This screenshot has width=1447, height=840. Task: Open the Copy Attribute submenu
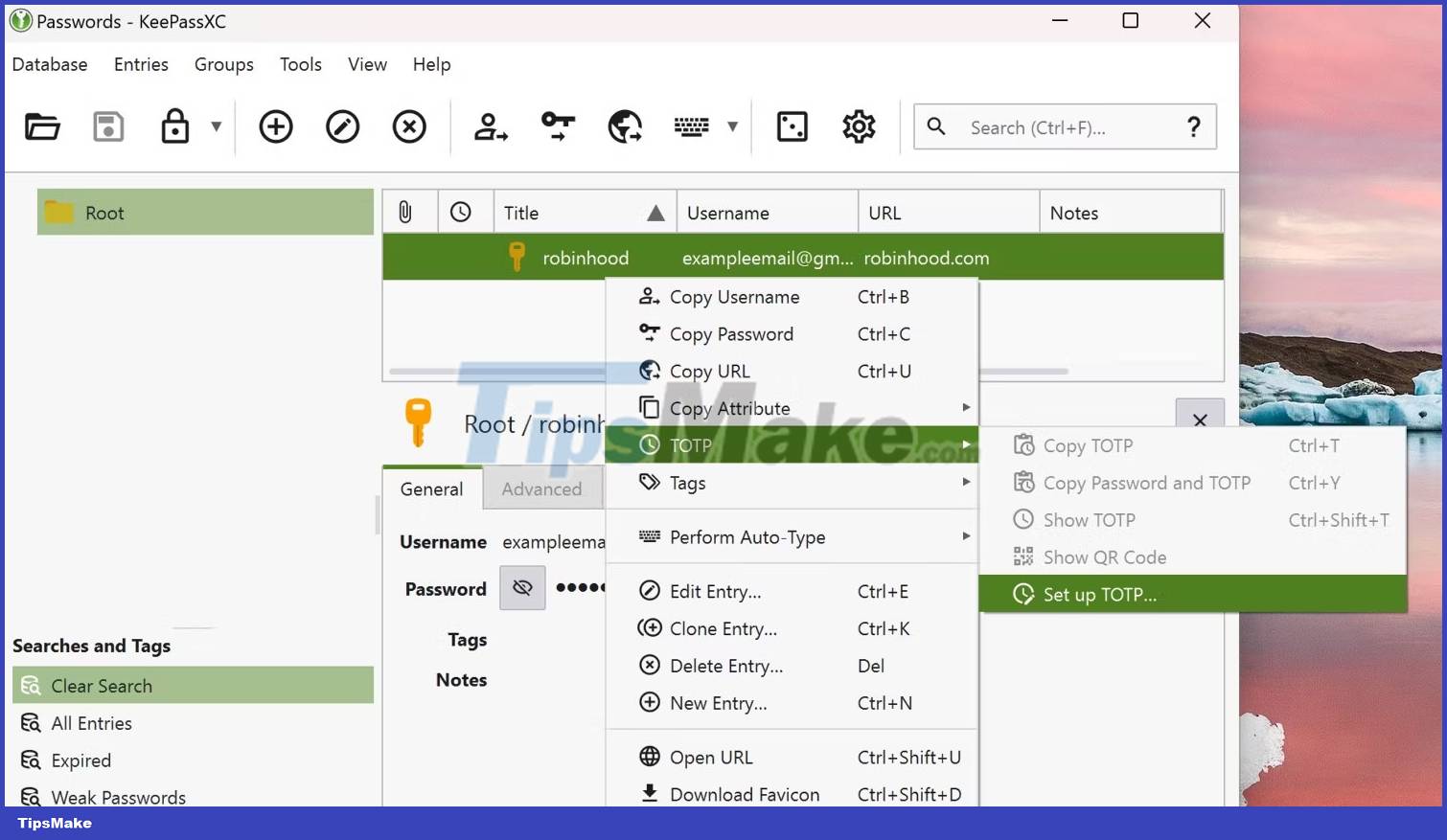coord(730,407)
